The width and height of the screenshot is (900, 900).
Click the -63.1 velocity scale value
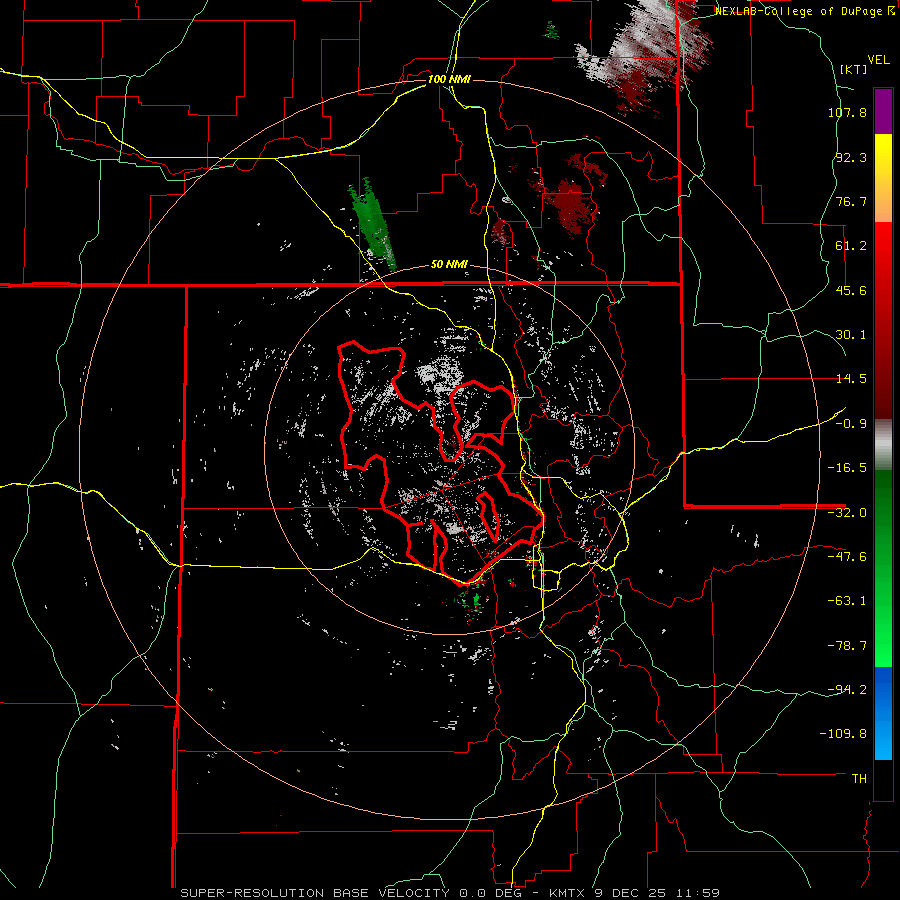(x=847, y=601)
